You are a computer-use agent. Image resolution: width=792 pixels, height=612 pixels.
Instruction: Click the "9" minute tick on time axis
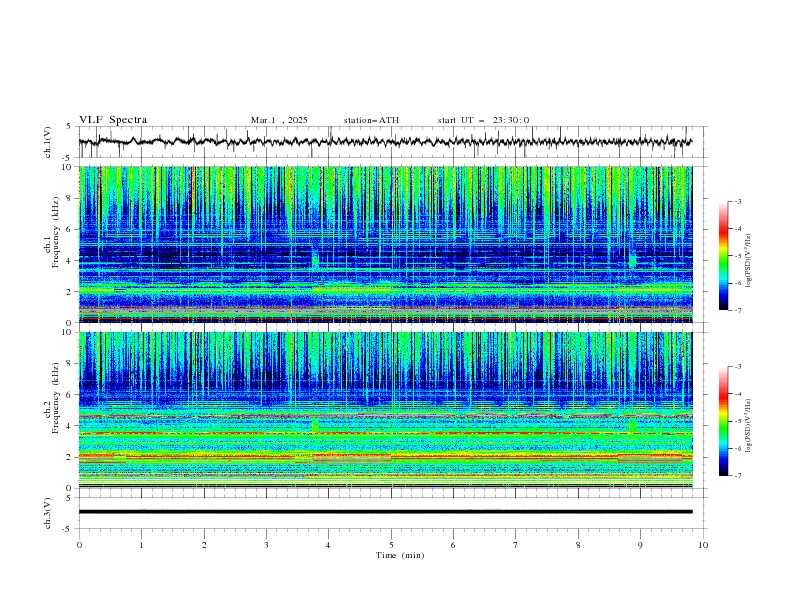pos(640,545)
